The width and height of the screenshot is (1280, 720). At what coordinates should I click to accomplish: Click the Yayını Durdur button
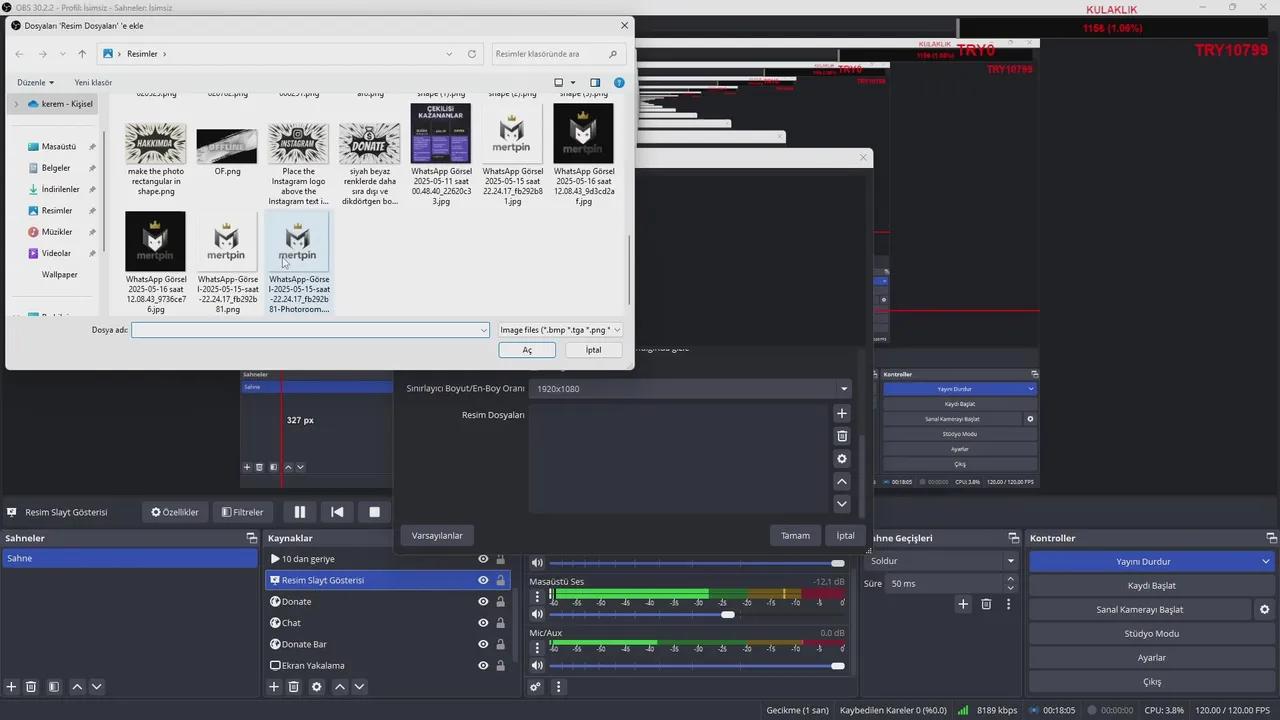[1143, 562]
